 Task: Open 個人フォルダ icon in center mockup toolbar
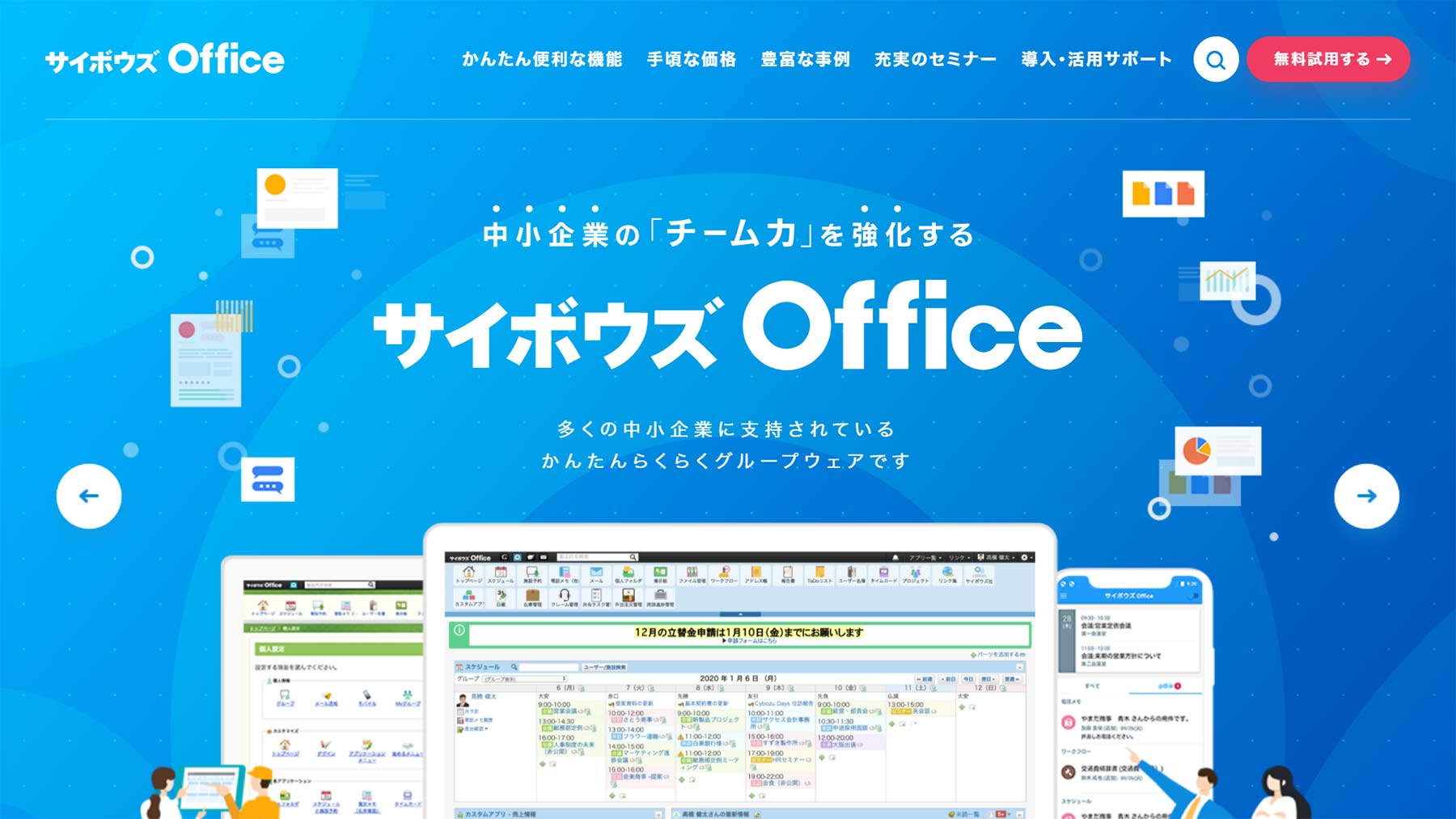click(x=628, y=574)
